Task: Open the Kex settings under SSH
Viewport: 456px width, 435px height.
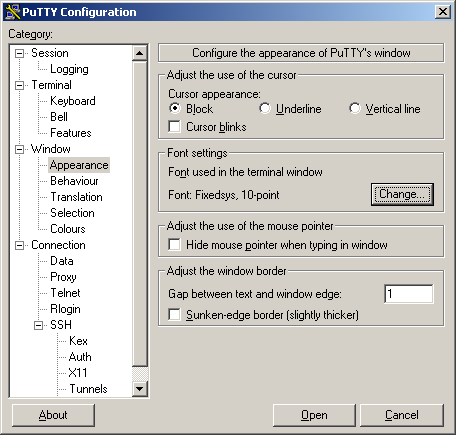Action: pyautogui.click(x=78, y=341)
